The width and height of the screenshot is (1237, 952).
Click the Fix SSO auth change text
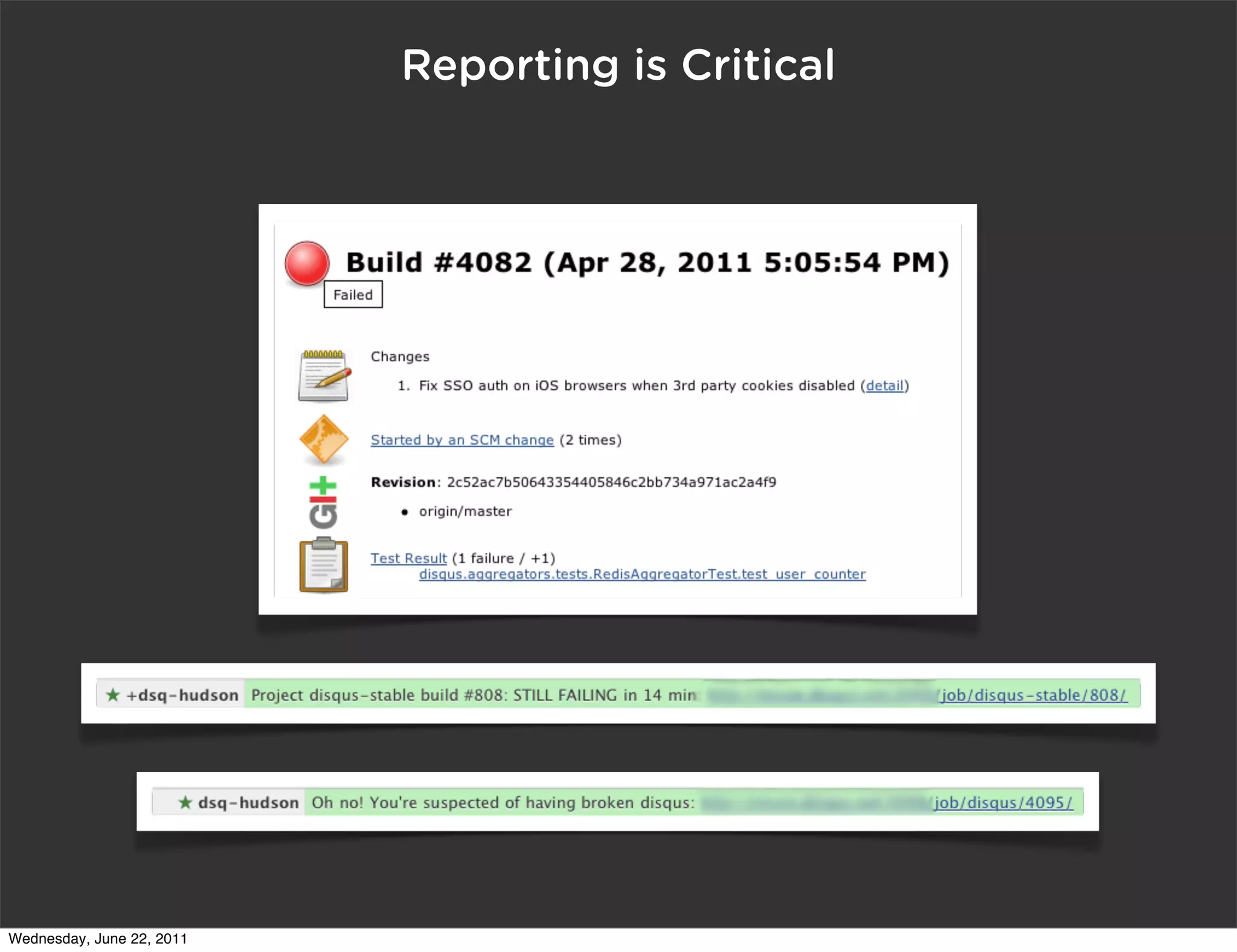click(637, 385)
